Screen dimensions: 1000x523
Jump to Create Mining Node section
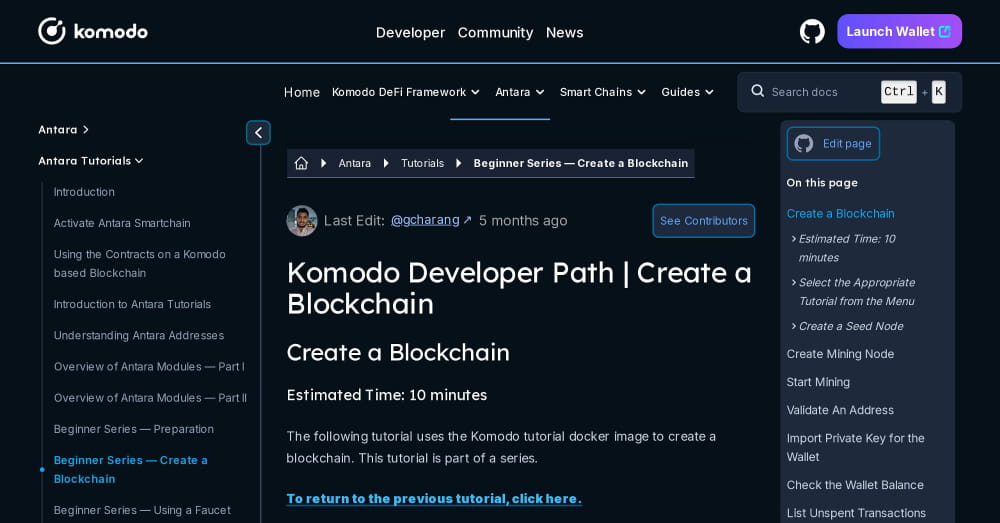tap(840, 354)
